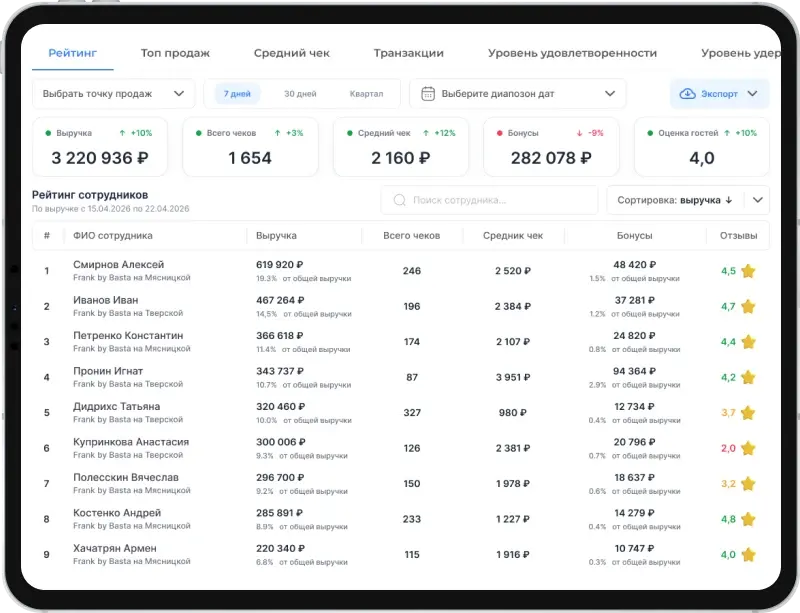800x613 pixels.
Task: Open the Выбрать точку продаж dropdown
Action: coord(114,94)
